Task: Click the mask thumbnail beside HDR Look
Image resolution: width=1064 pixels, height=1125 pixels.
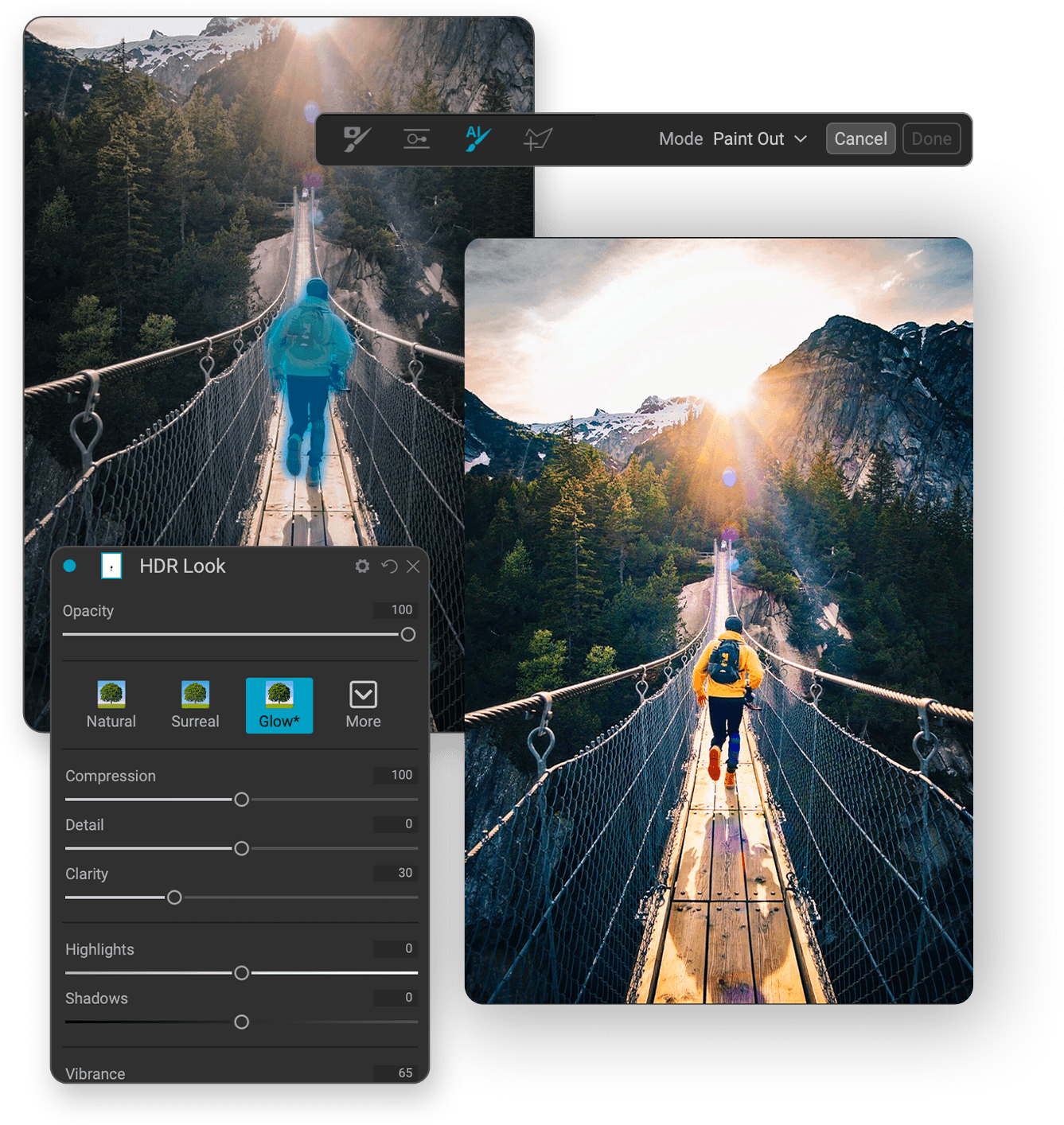Action: 111,566
